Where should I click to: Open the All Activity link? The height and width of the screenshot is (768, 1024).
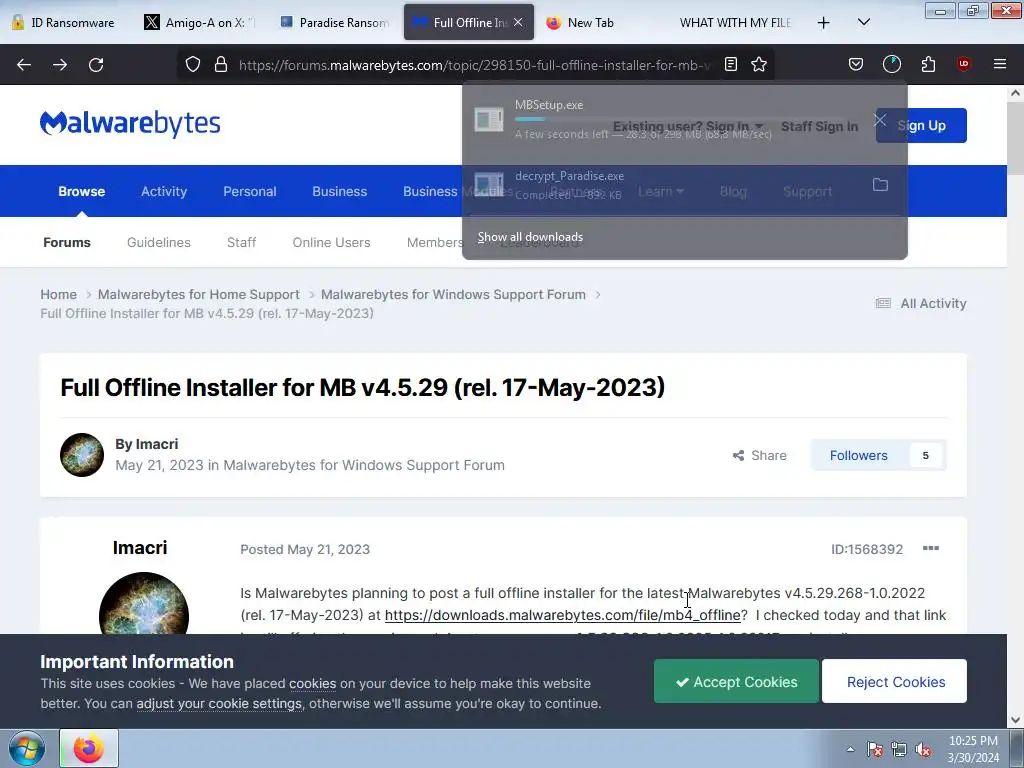920,303
